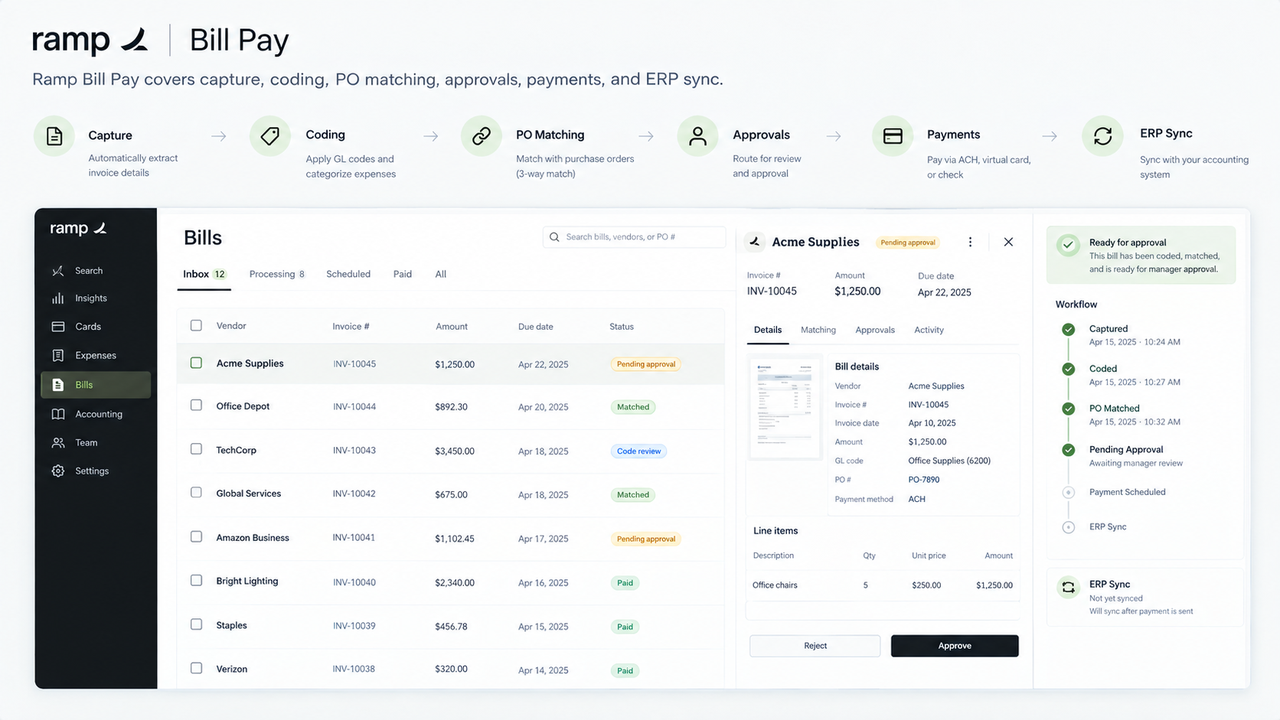Click the Ready for approval check icon
1280x720 pixels.
pyautogui.click(x=1069, y=244)
